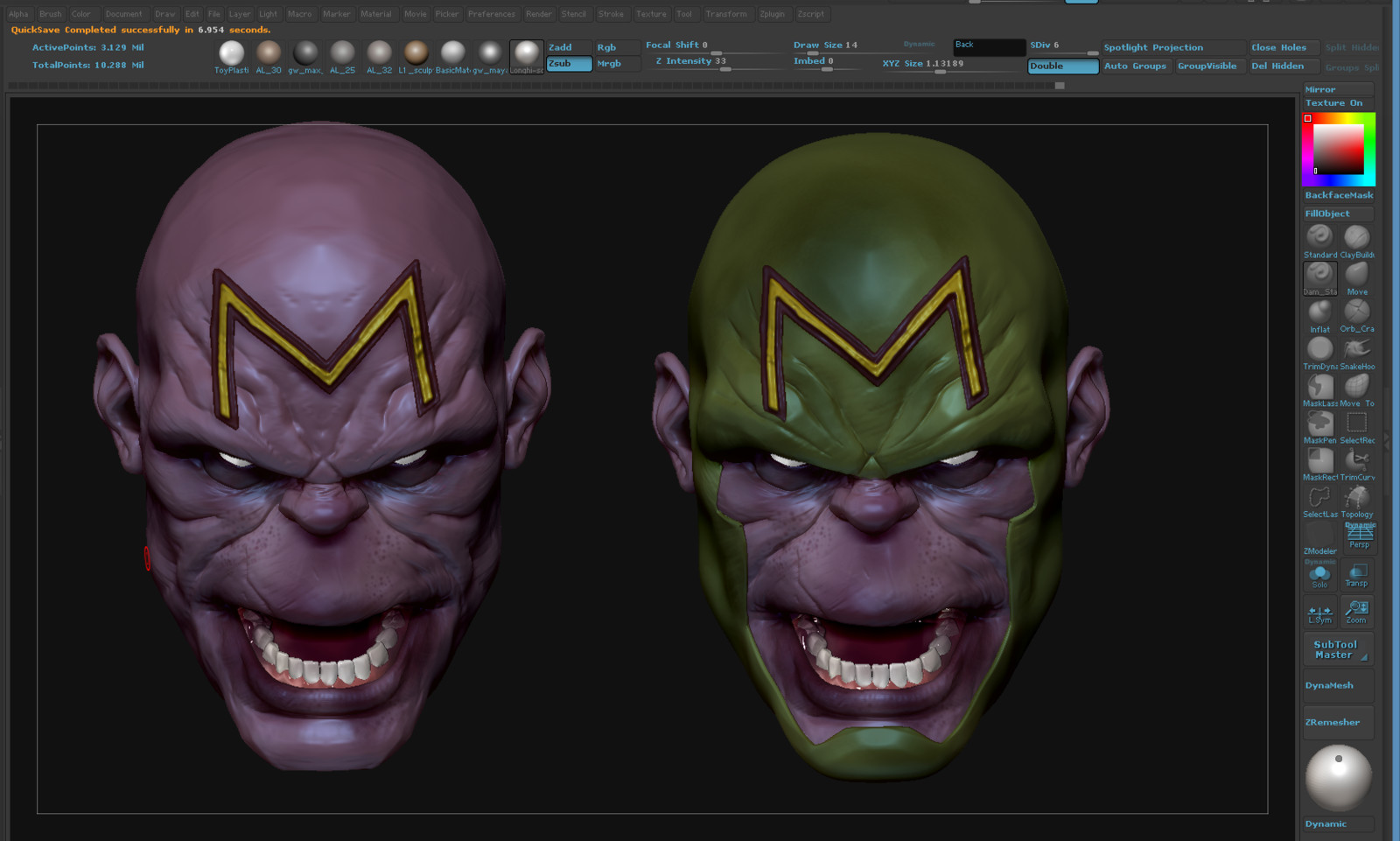
Task: Select the ClayBuildup brush
Action: [1357, 241]
